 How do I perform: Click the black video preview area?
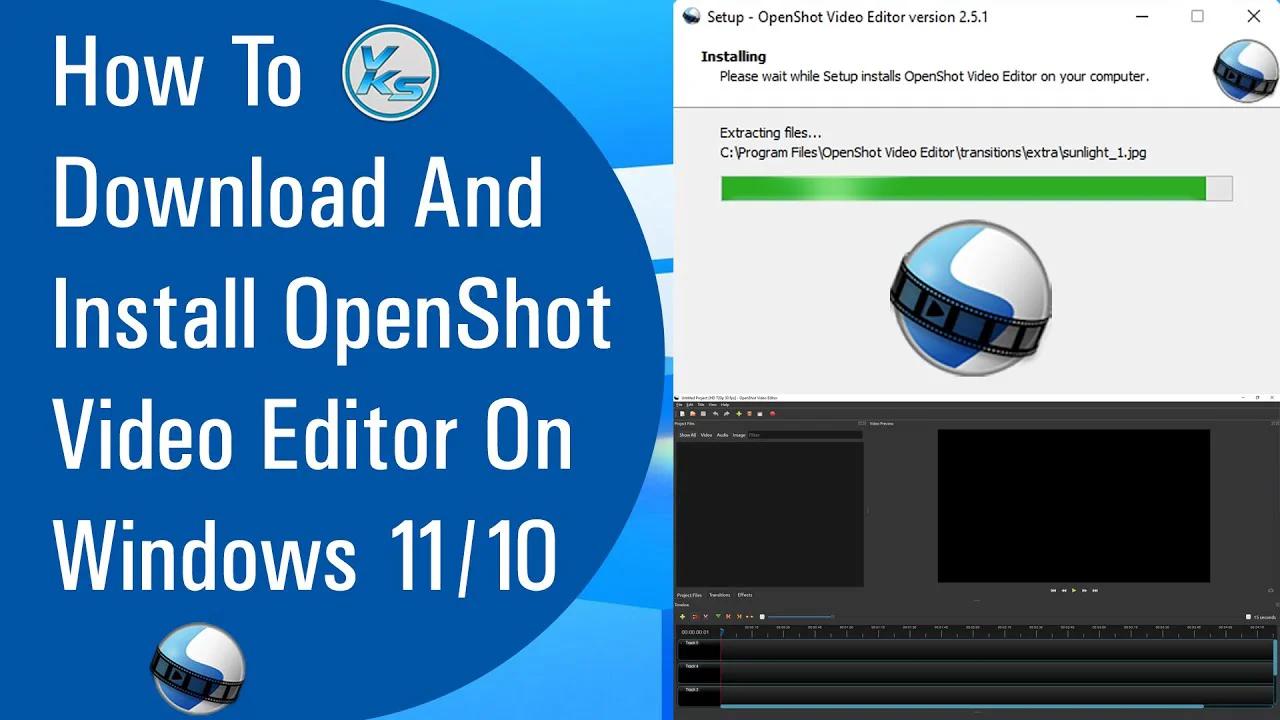click(x=1073, y=506)
